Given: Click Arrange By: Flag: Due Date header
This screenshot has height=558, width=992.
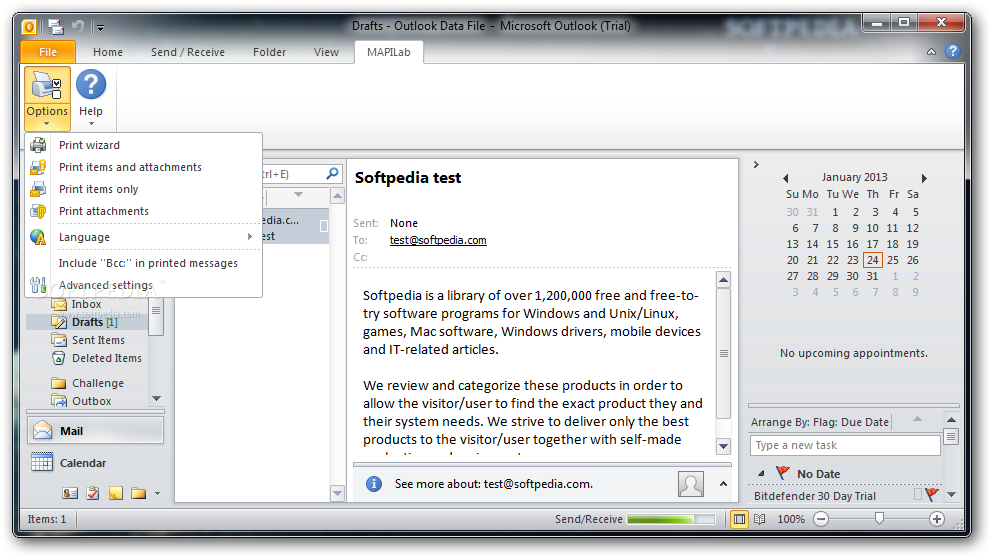Looking at the screenshot, I should (x=820, y=422).
